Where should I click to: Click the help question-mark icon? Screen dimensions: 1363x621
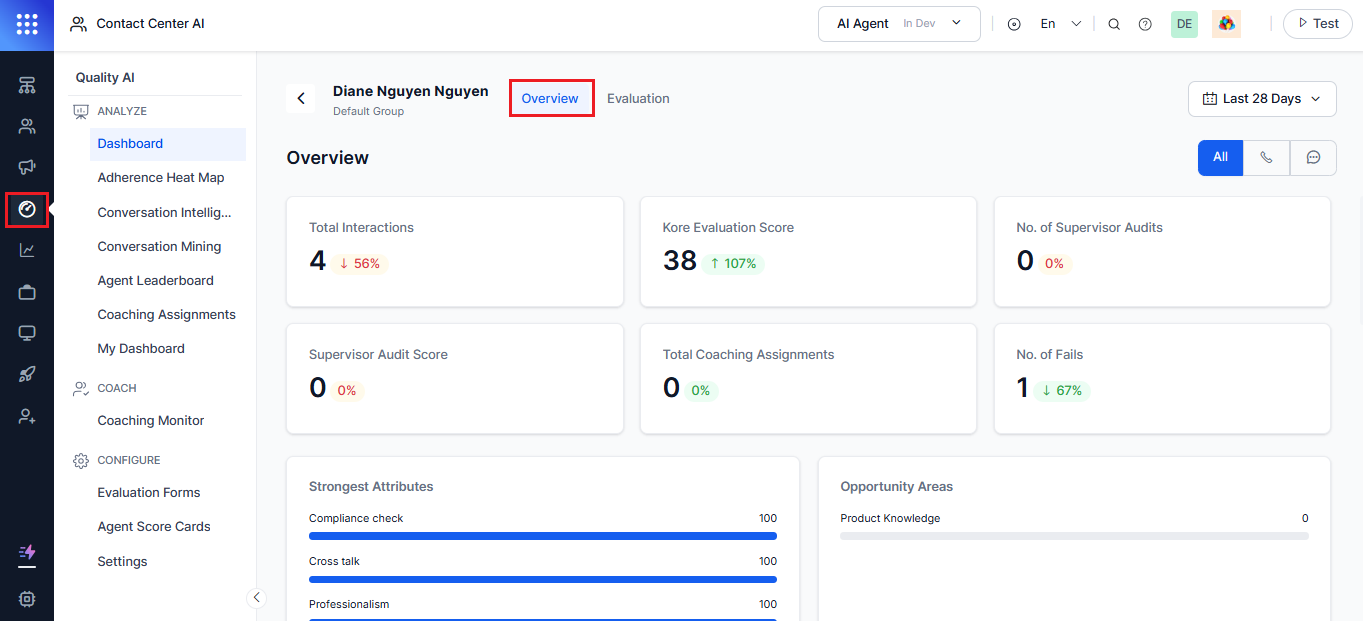tap(1144, 23)
